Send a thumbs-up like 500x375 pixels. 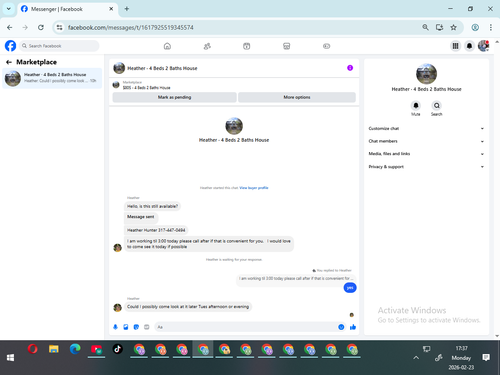click(x=353, y=327)
